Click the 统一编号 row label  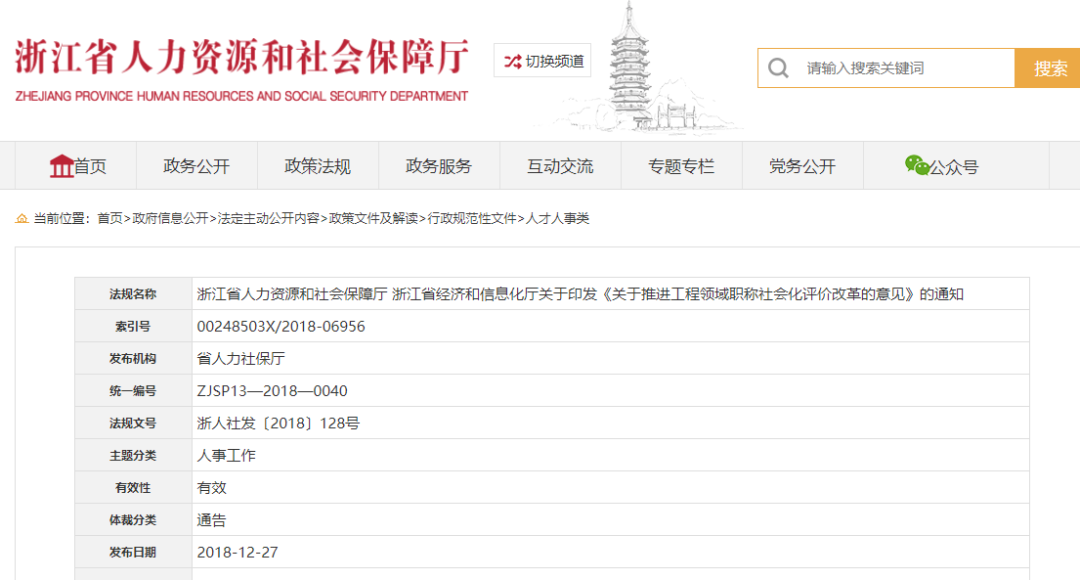(133, 391)
